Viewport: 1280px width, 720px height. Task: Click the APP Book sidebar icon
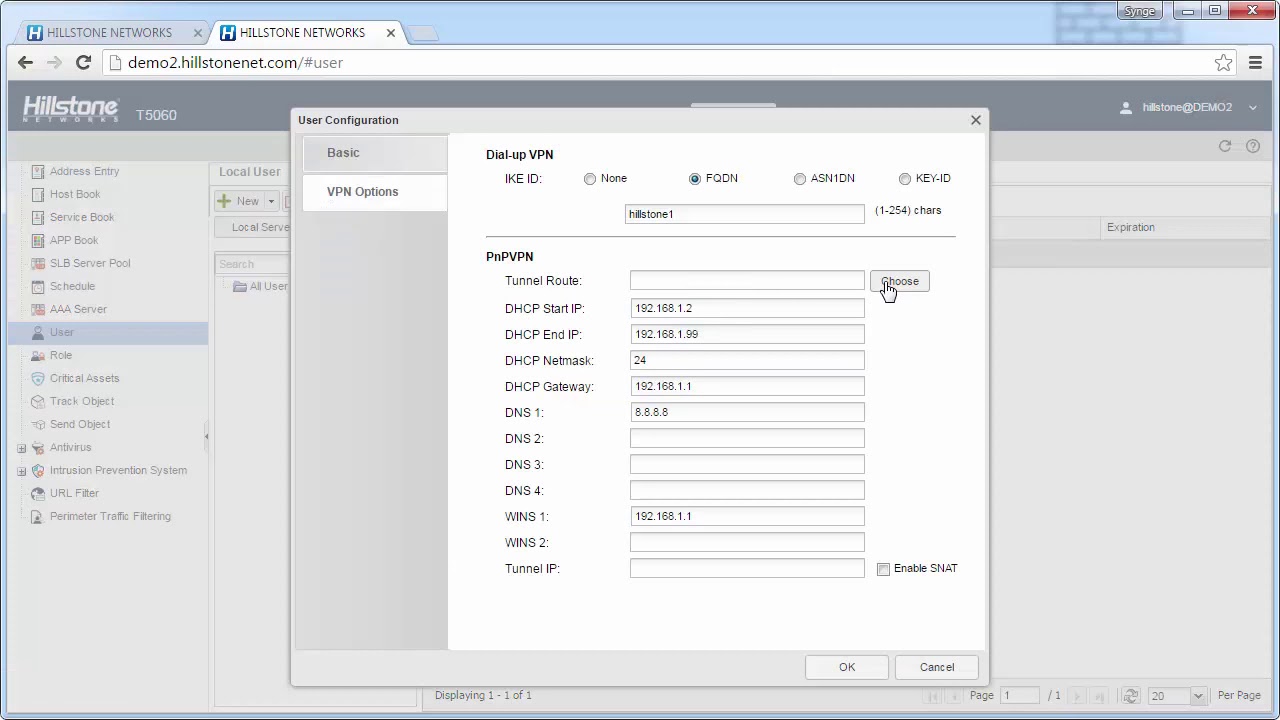(38, 240)
